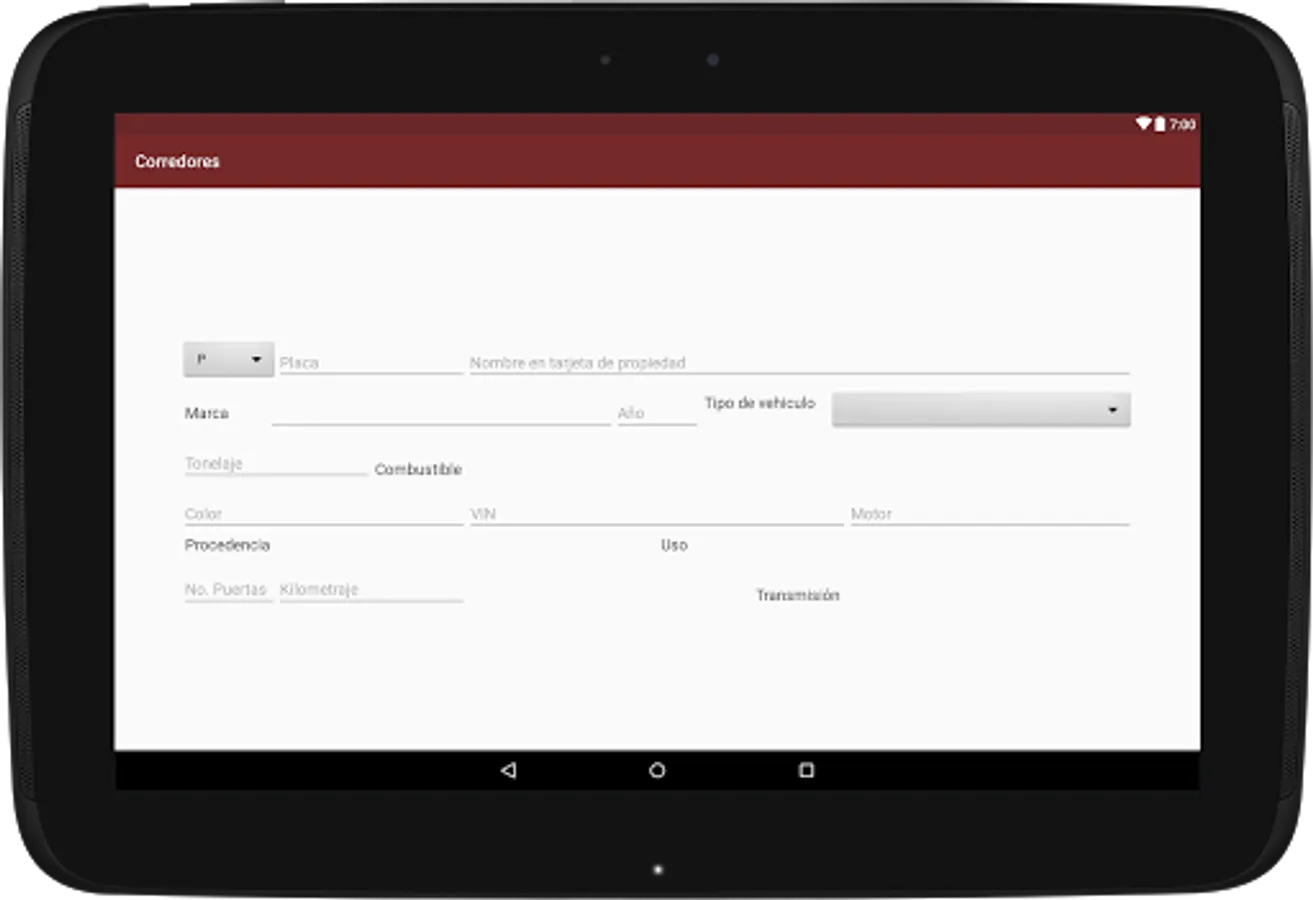Click the Wi-Fi status icon
The image size is (1313, 900).
(1143, 124)
